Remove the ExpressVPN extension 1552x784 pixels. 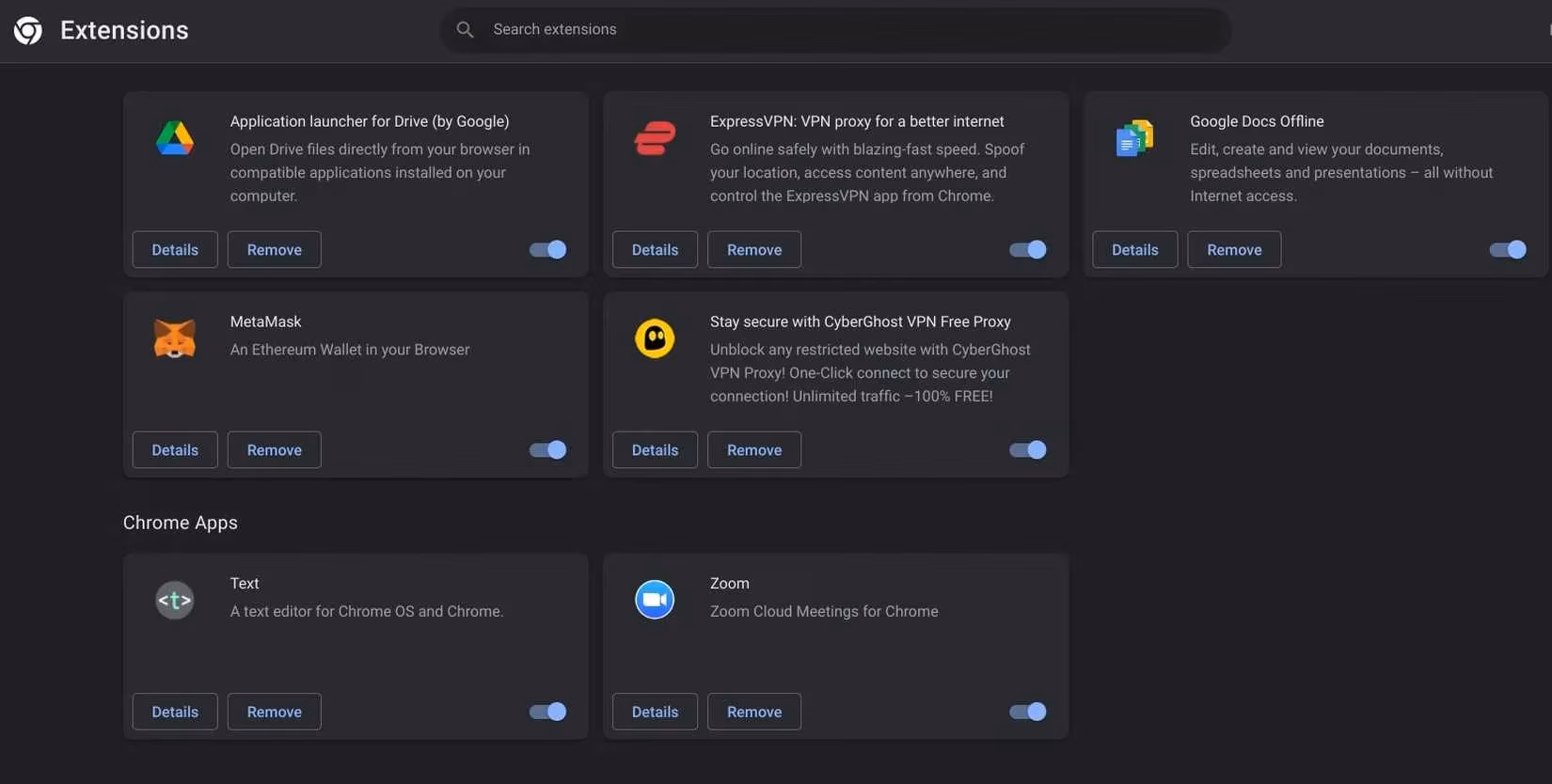click(754, 249)
